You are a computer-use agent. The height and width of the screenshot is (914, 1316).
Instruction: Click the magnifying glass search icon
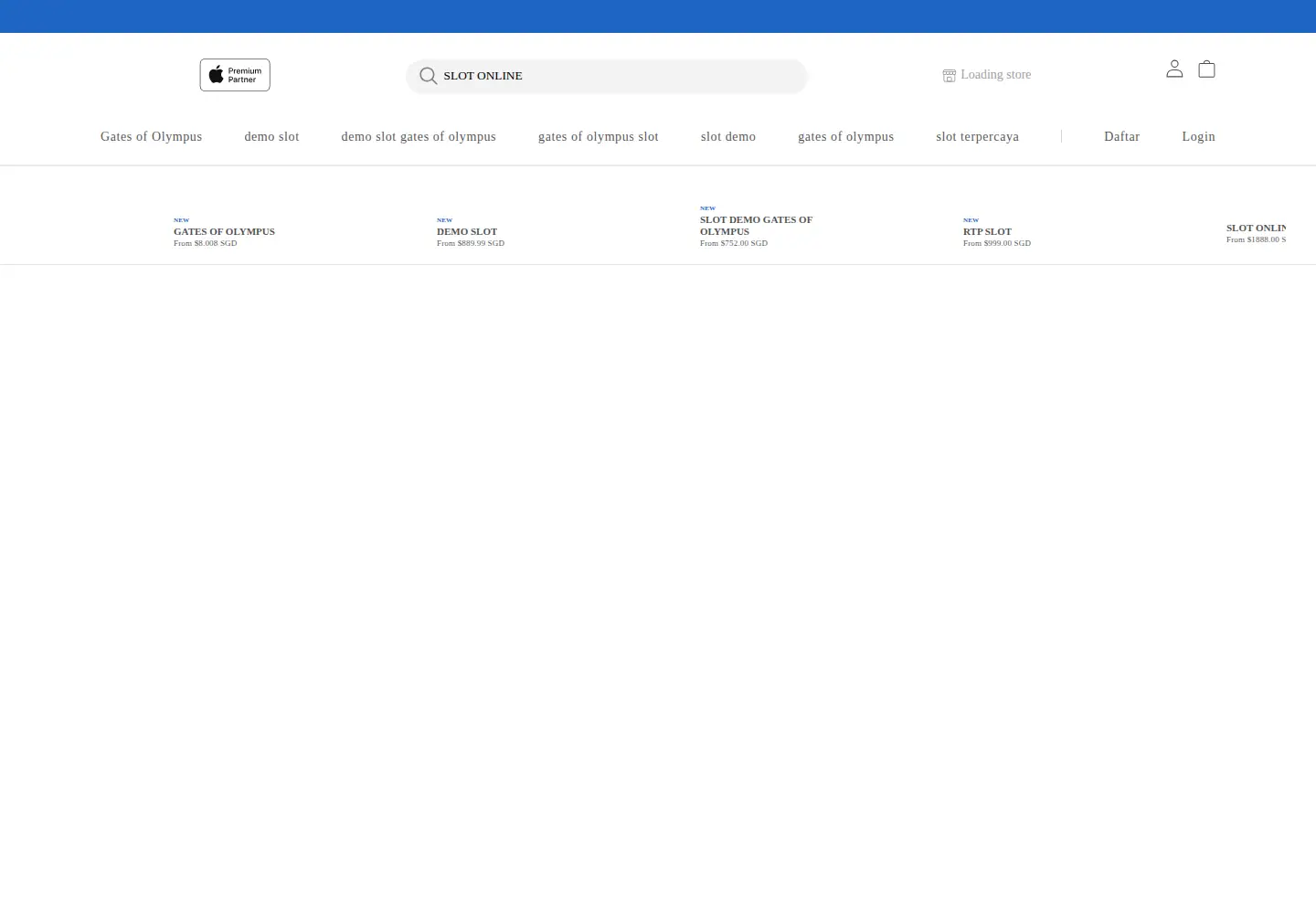tap(428, 76)
